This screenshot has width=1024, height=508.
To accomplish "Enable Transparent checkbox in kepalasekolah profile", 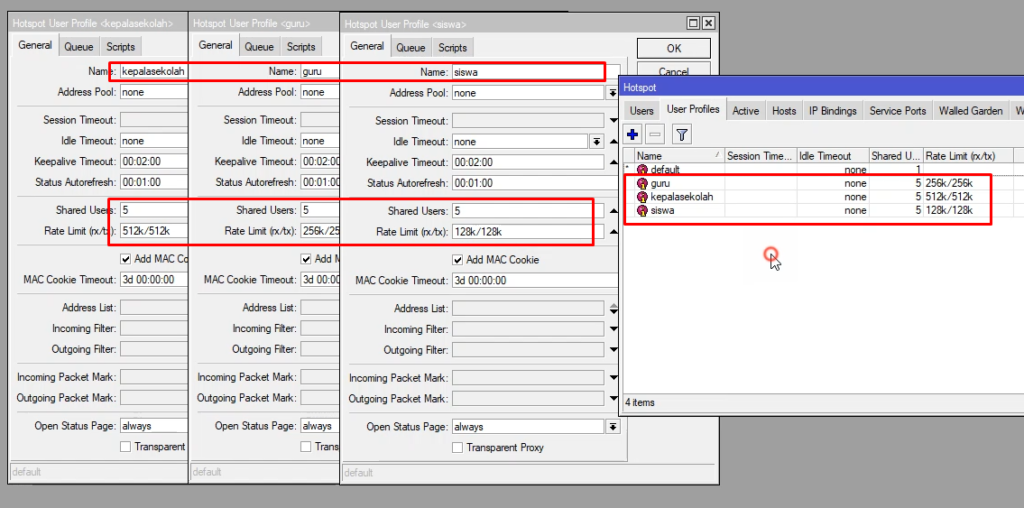I will pyautogui.click(x=125, y=447).
